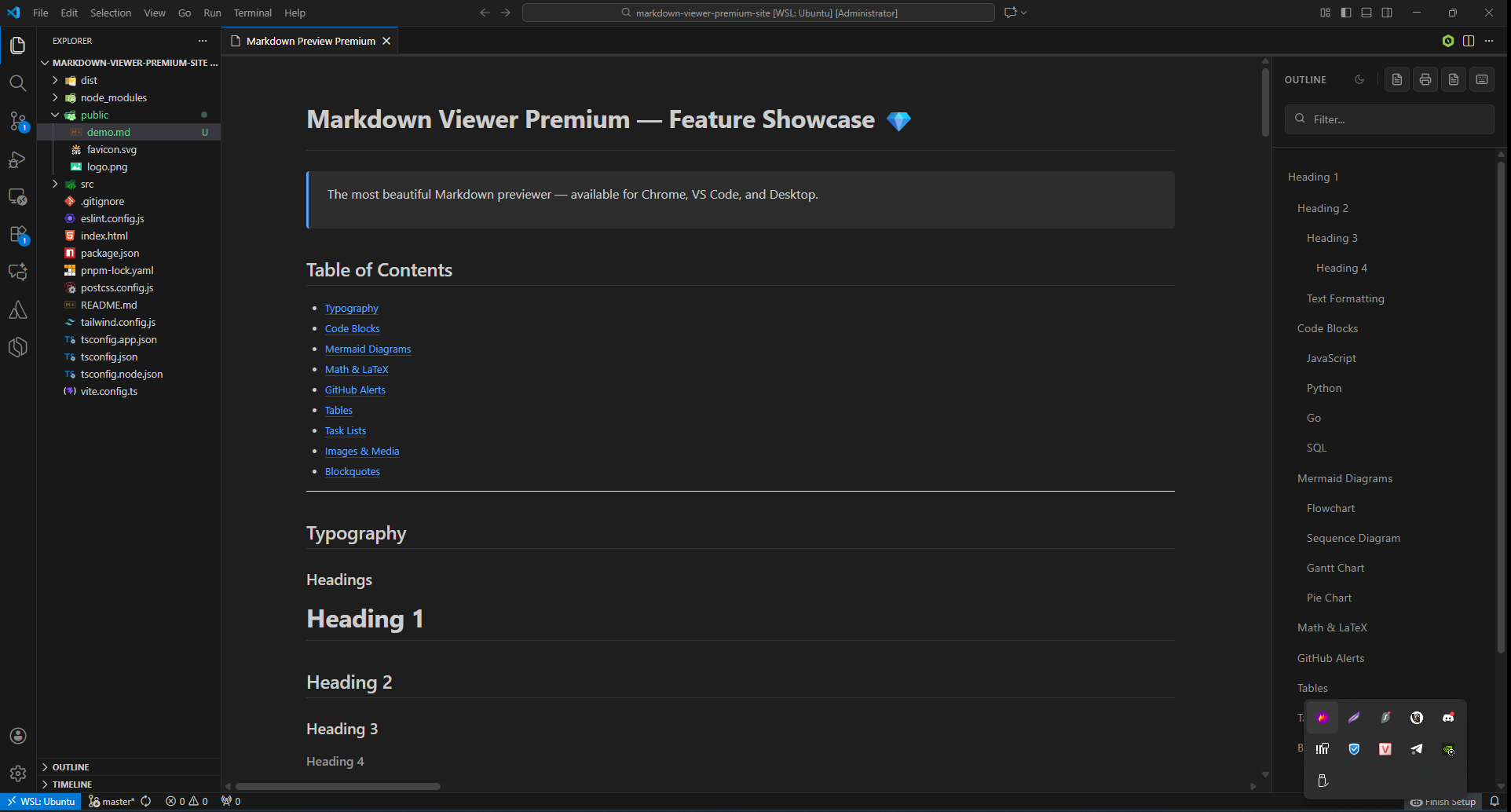This screenshot has width=1511, height=812.
Task: Click the print icon in the outline toolbar
Action: tap(1425, 79)
